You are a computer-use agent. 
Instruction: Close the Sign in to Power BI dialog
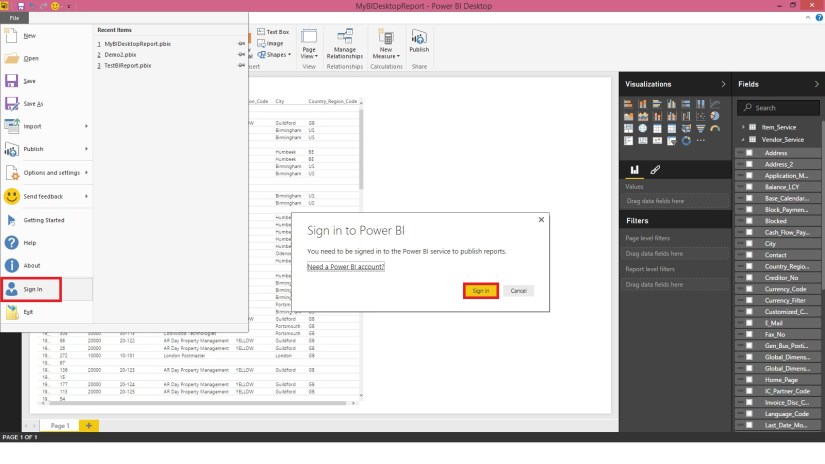[x=541, y=219]
